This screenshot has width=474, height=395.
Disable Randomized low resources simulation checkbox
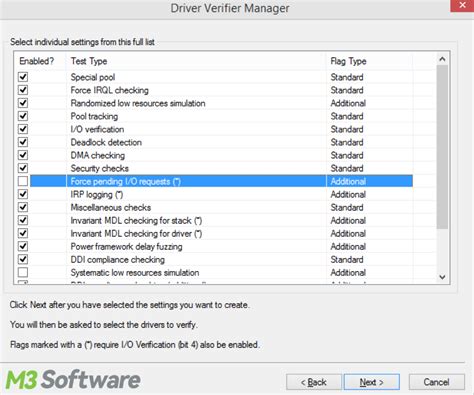pos(23,103)
